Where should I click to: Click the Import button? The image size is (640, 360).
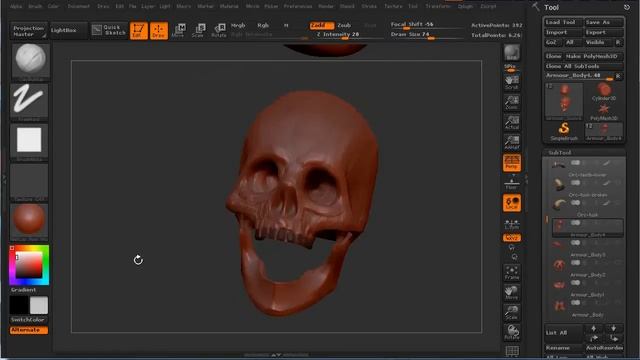coord(564,32)
